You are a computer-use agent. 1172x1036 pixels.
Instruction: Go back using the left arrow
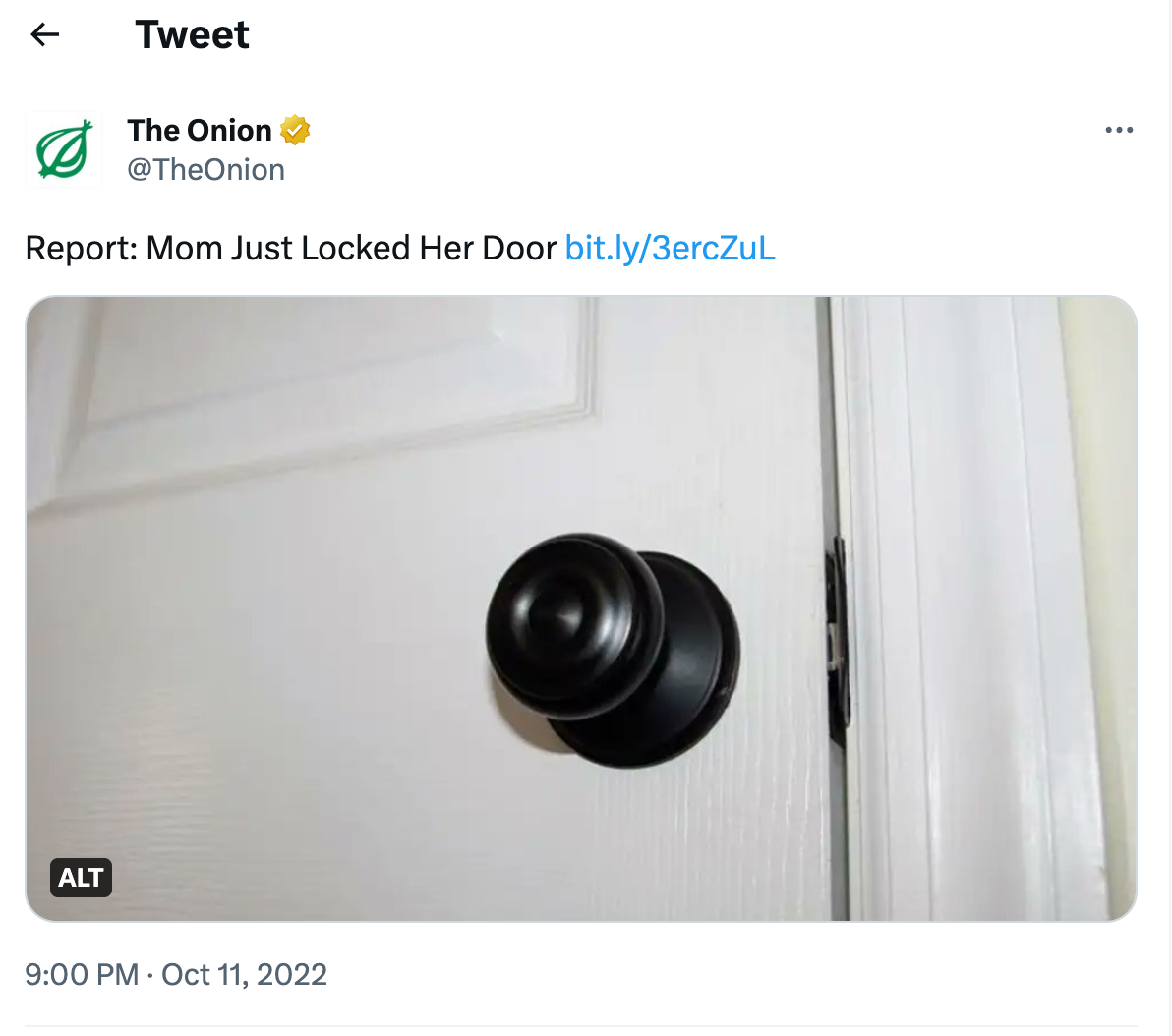(45, 34)
